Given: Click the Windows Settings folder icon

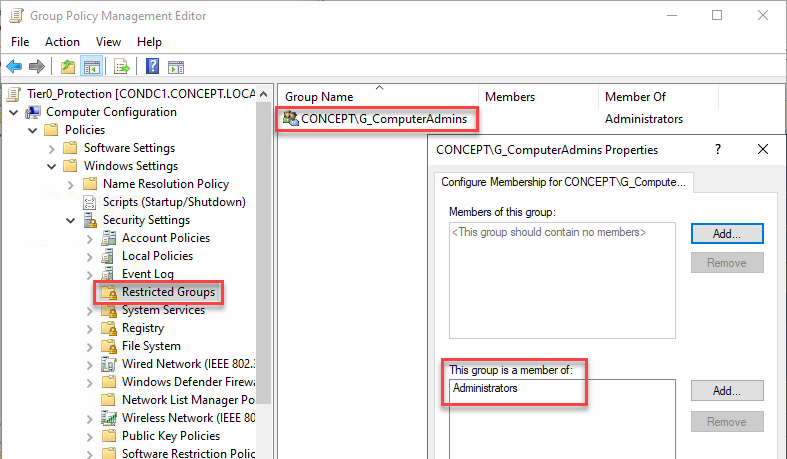Looking at the screenshot, I should pos(70,166).
